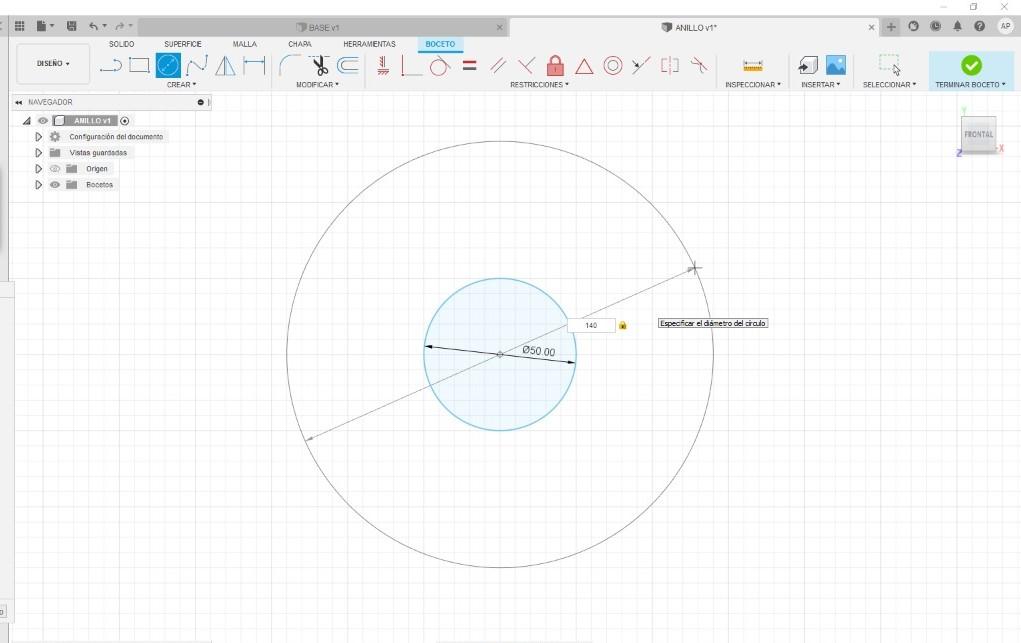
Task: Pick the Trim scissors tool
Action: [320, 66]
